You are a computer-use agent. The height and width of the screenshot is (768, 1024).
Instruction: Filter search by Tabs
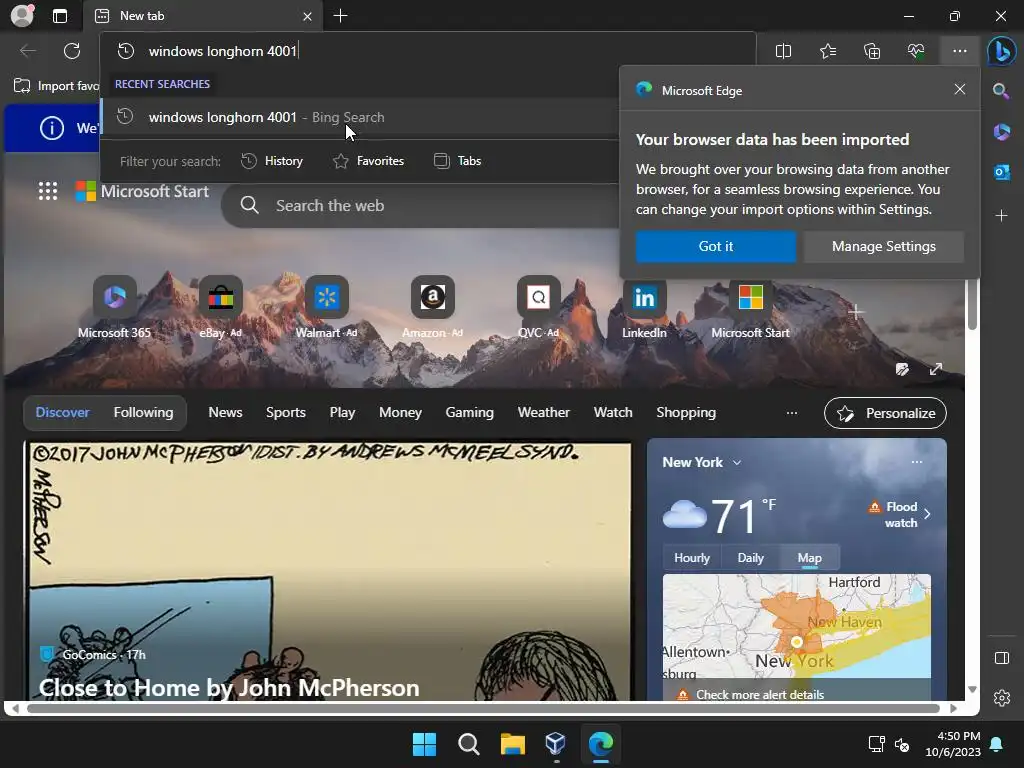pyautogui.click(x=457, y=161)
